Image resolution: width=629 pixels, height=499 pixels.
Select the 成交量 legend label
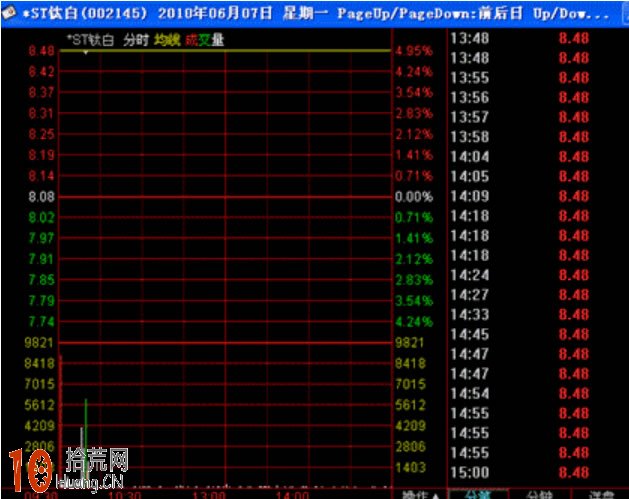[x=204, y=40]
